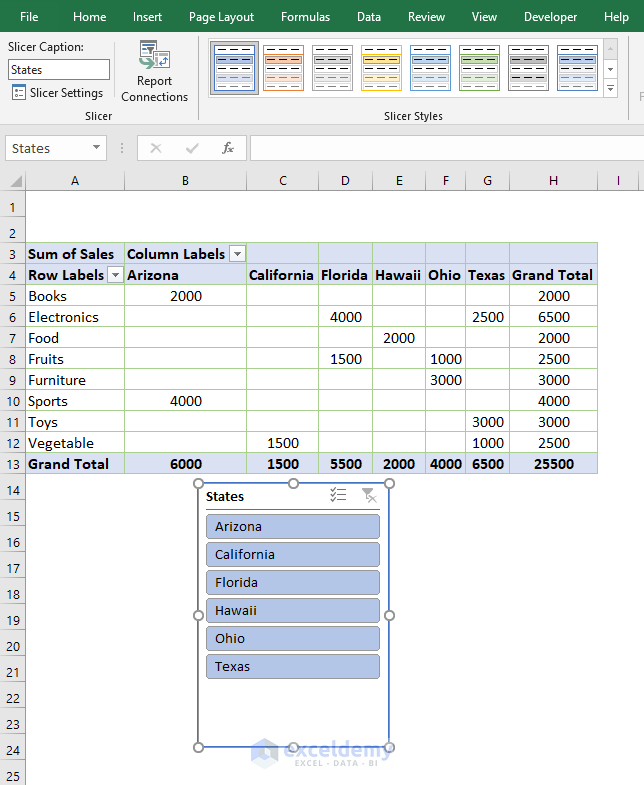Click inside the formula bar input
644x785 pixels.
447,148
